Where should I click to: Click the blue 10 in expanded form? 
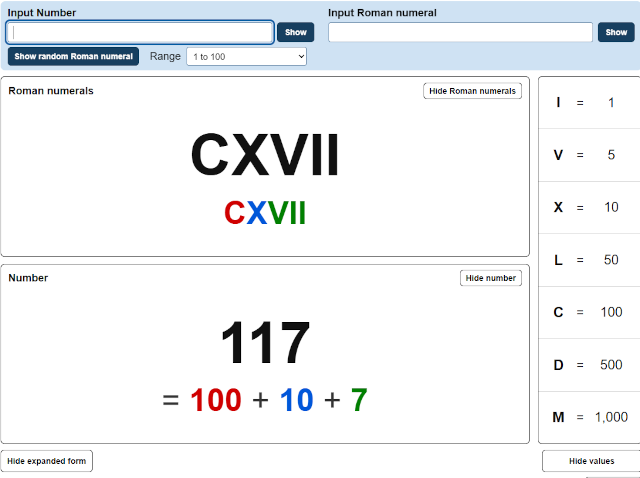point(297,400)
